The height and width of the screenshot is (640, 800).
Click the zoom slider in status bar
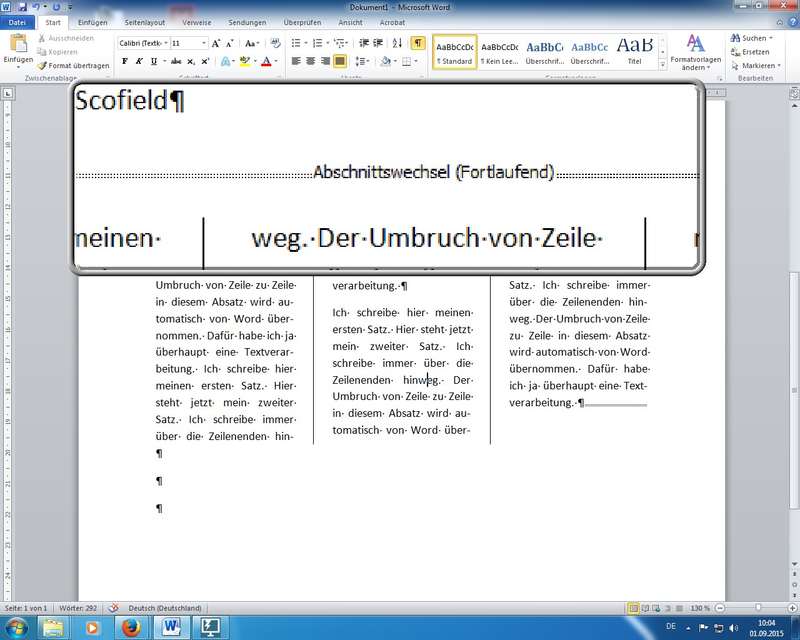[757, 608]
